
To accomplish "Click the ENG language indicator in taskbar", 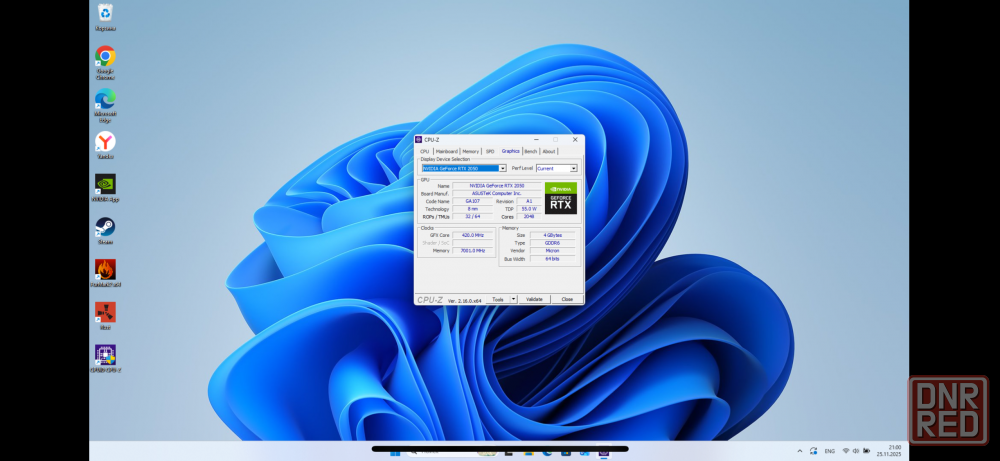I will point(829,451).
